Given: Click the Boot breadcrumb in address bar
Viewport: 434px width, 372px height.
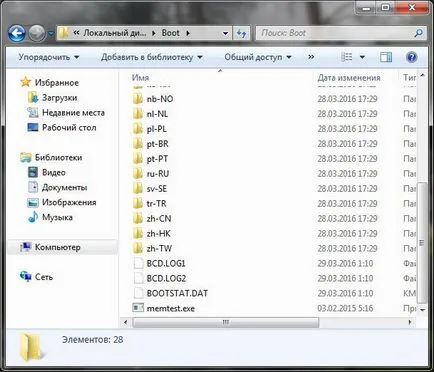Looking at the screenshot, I should 170,33.
